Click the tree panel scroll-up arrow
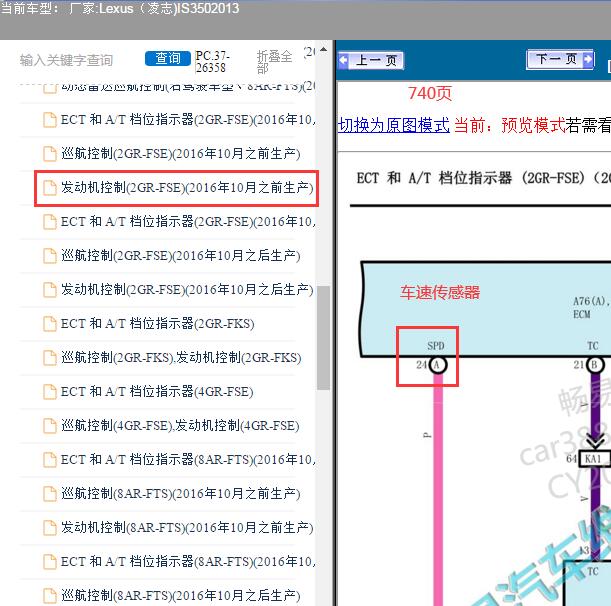This screenshot has width=611, height=606. [323, 49]
